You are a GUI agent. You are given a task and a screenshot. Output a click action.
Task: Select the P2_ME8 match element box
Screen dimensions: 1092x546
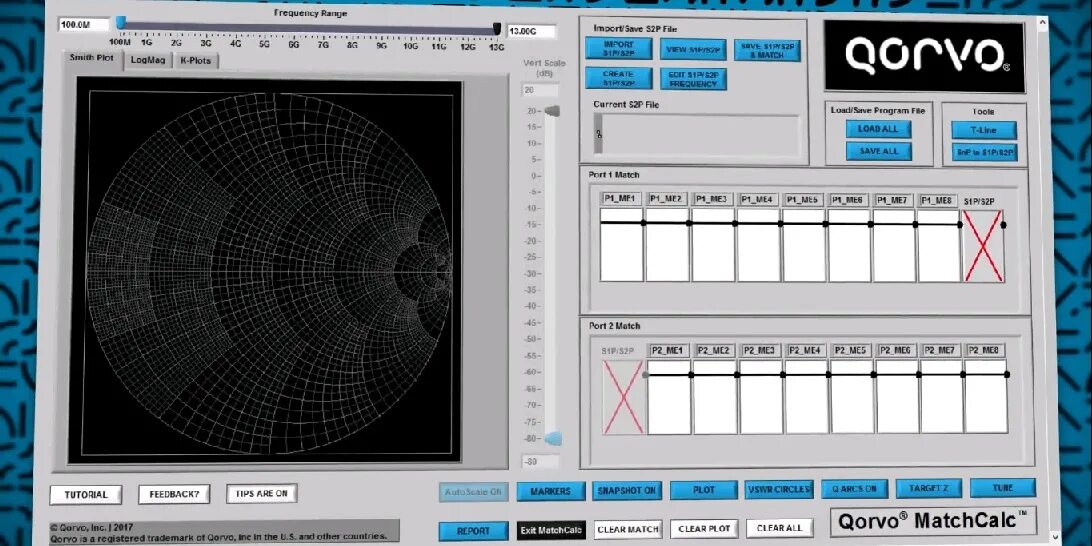click(986, 396)
